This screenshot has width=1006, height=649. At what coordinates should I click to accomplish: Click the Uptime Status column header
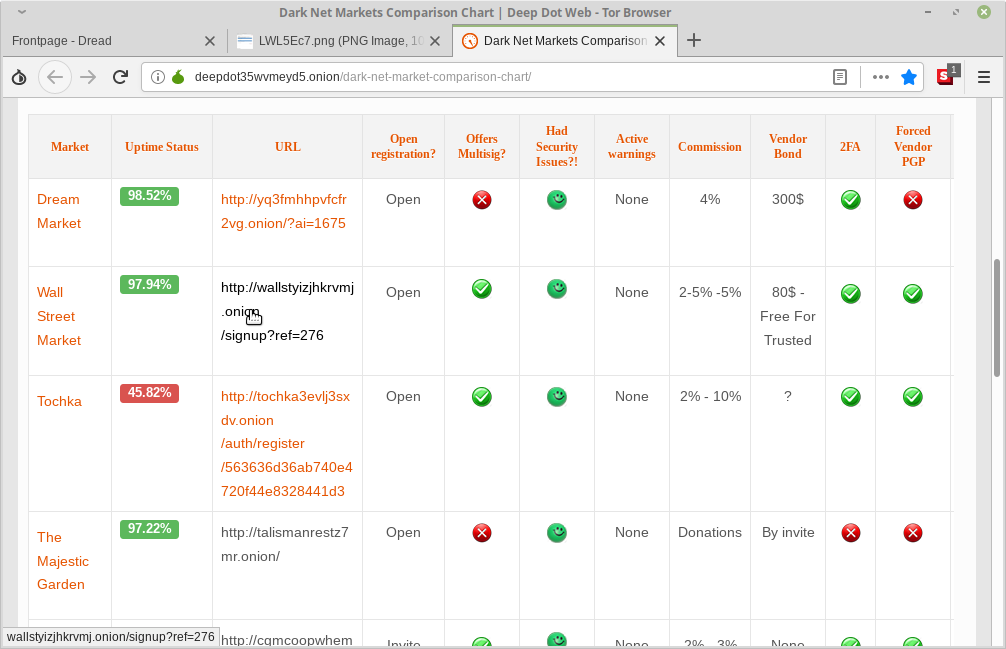tap(162, 147)
